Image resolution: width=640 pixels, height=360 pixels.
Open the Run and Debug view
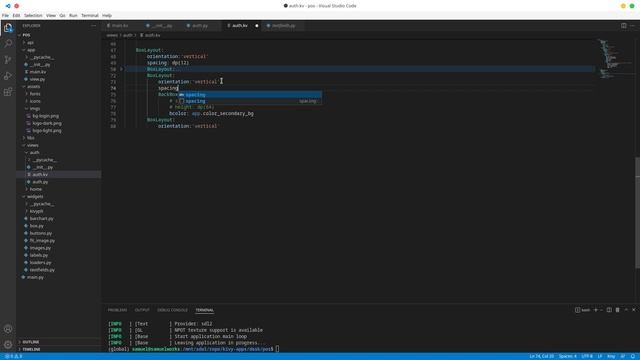click(8, 76)
